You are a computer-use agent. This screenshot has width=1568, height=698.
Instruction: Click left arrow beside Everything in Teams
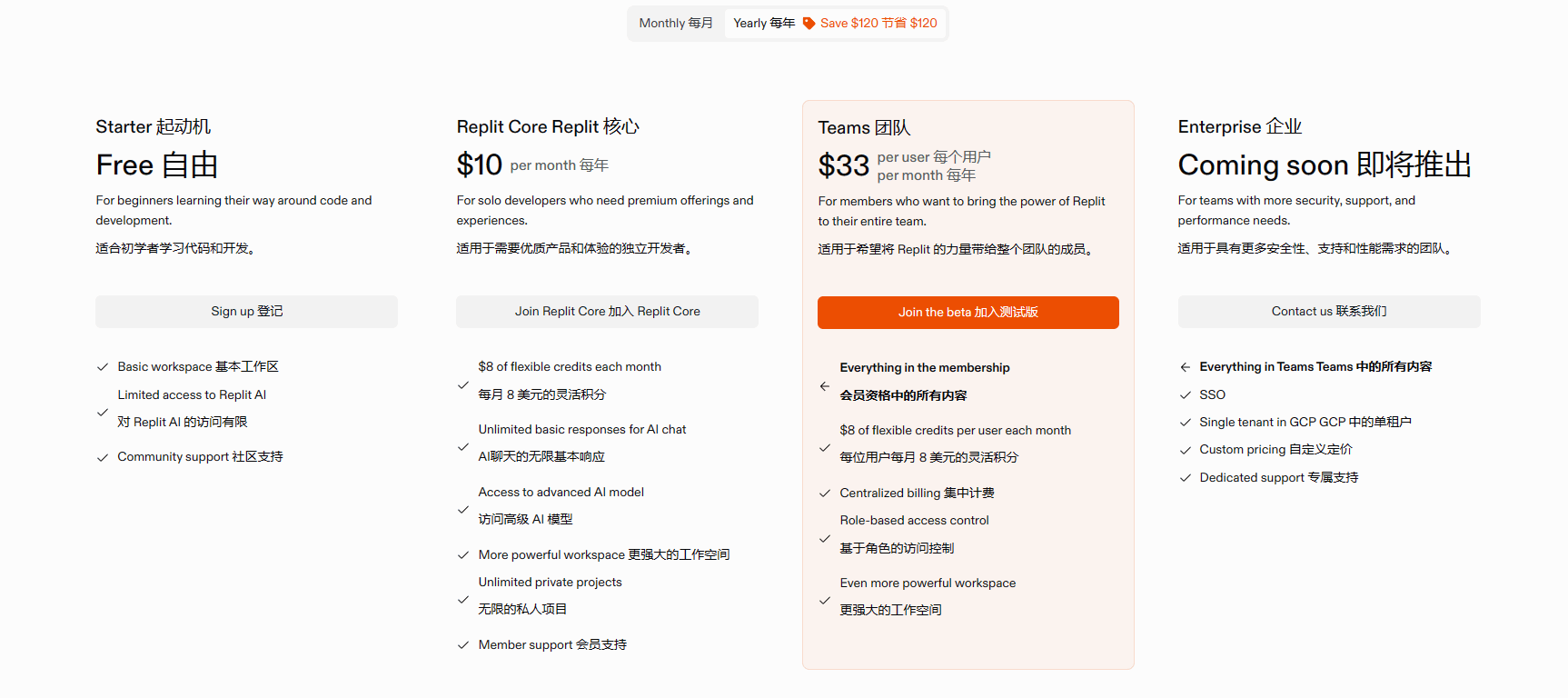click(1185, 367)
